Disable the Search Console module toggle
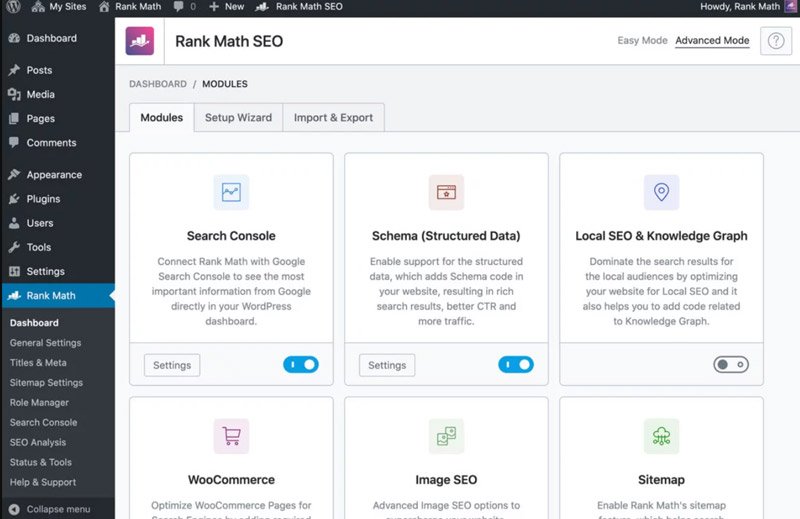This screenshot has width=800, height=519. 301,364
